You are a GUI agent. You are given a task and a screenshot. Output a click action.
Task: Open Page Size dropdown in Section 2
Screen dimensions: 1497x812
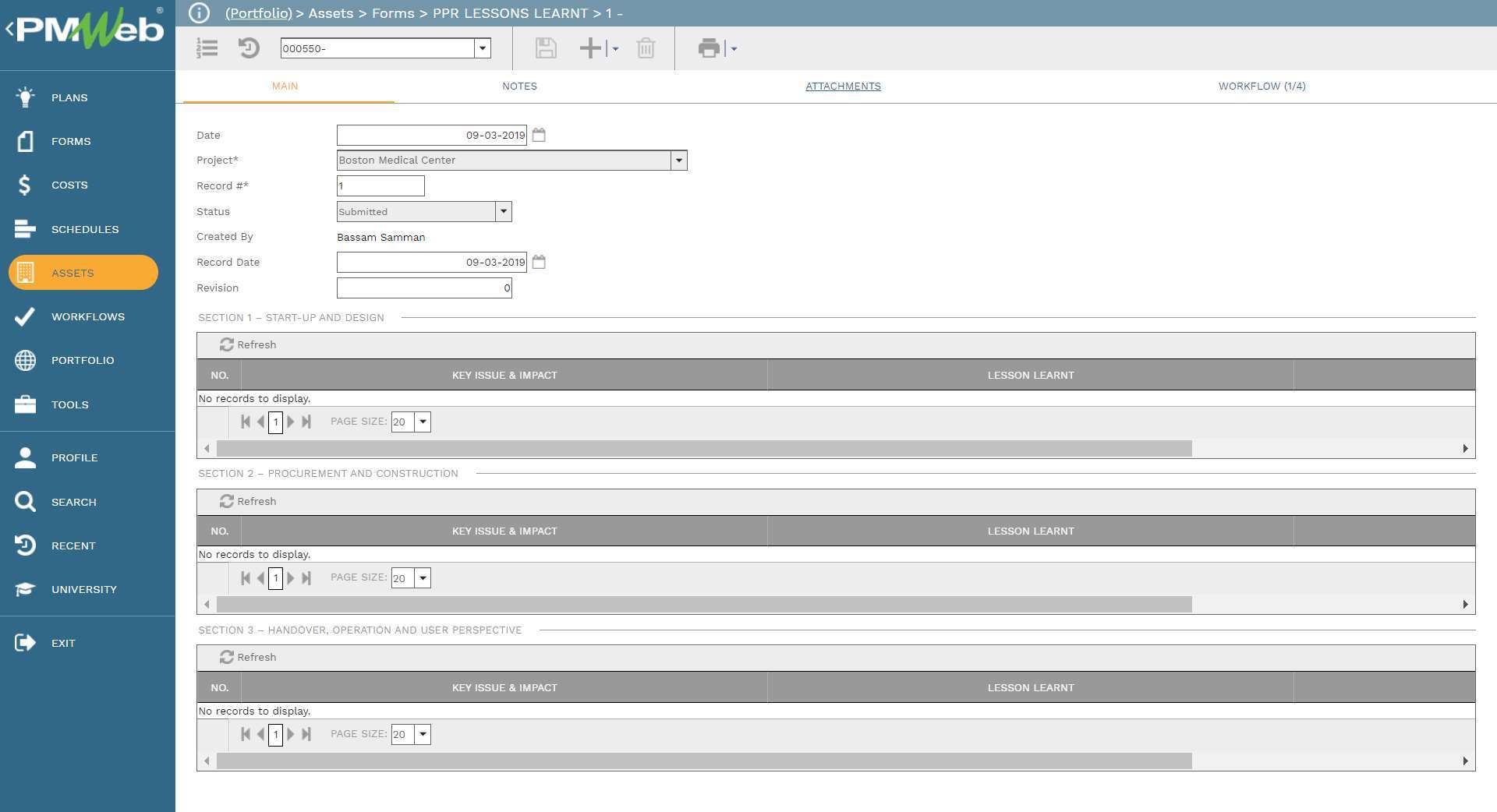pyautogui.click(x=423, y=578)
